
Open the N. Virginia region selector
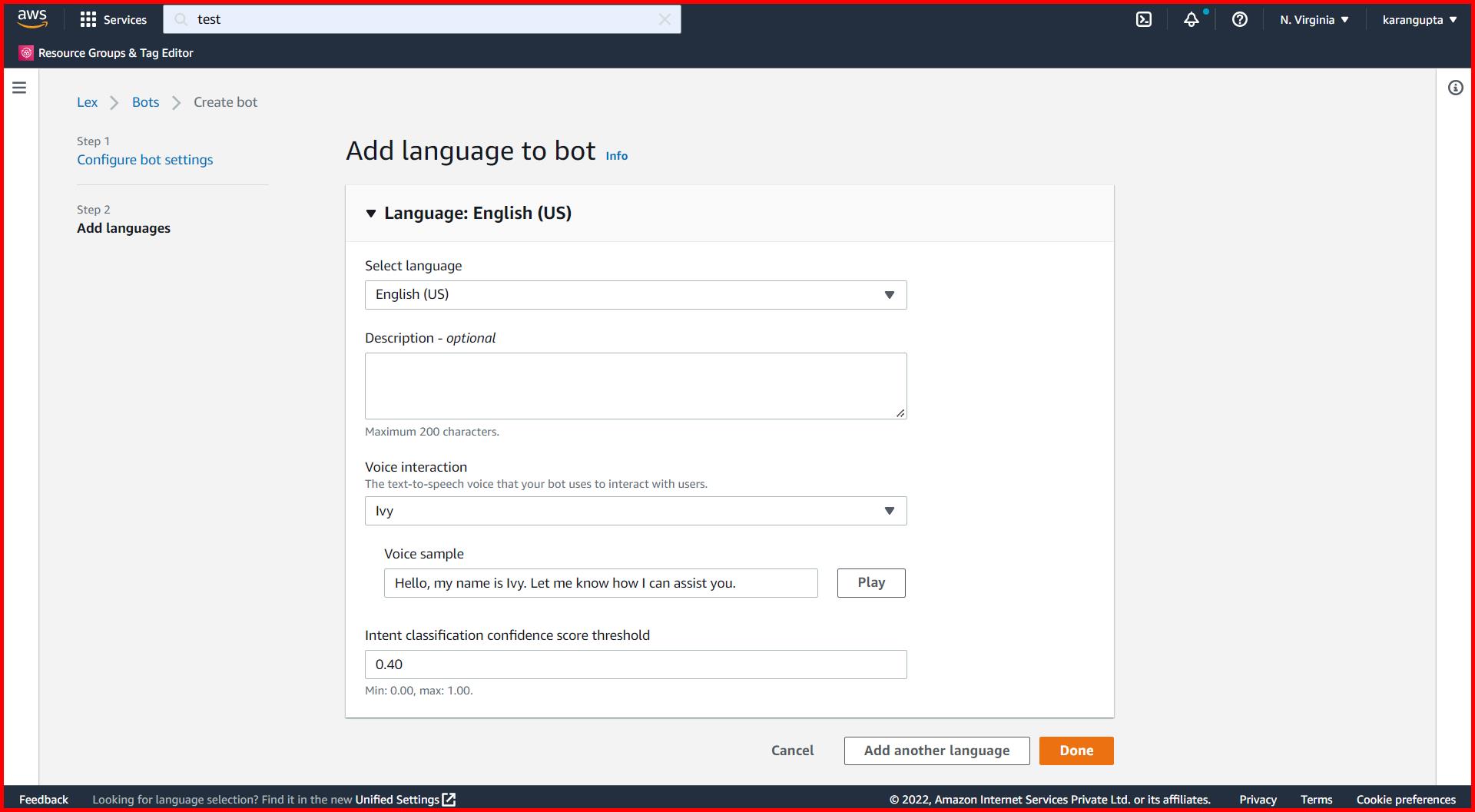pos(1314,19)
